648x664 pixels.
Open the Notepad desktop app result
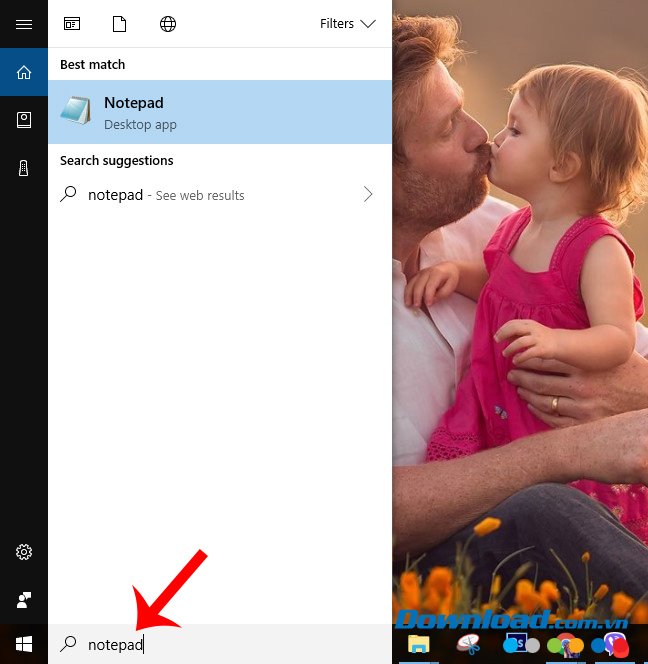pos(220,112)
